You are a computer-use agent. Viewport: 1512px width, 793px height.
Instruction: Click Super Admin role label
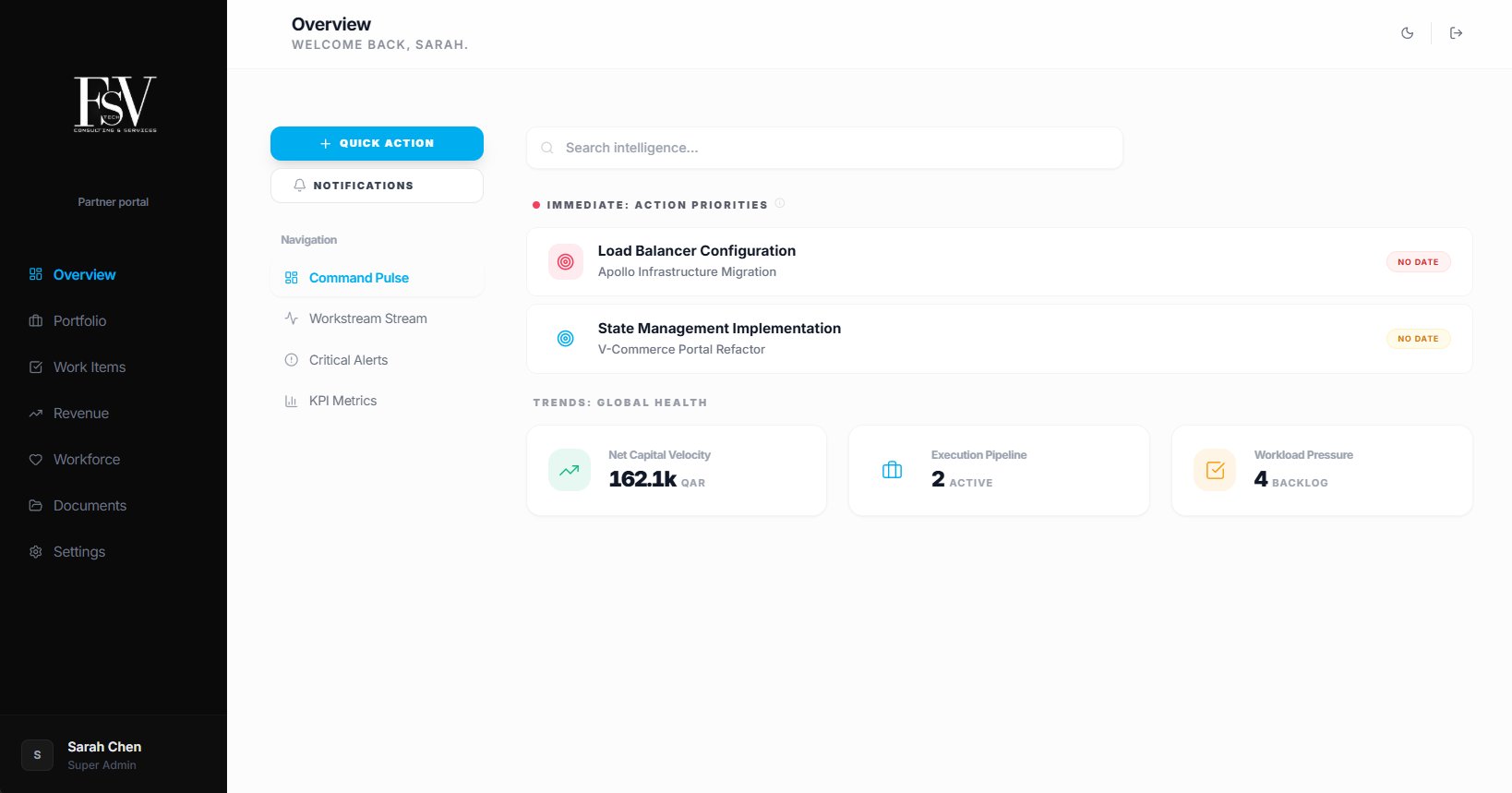click(x=102, y=765)
